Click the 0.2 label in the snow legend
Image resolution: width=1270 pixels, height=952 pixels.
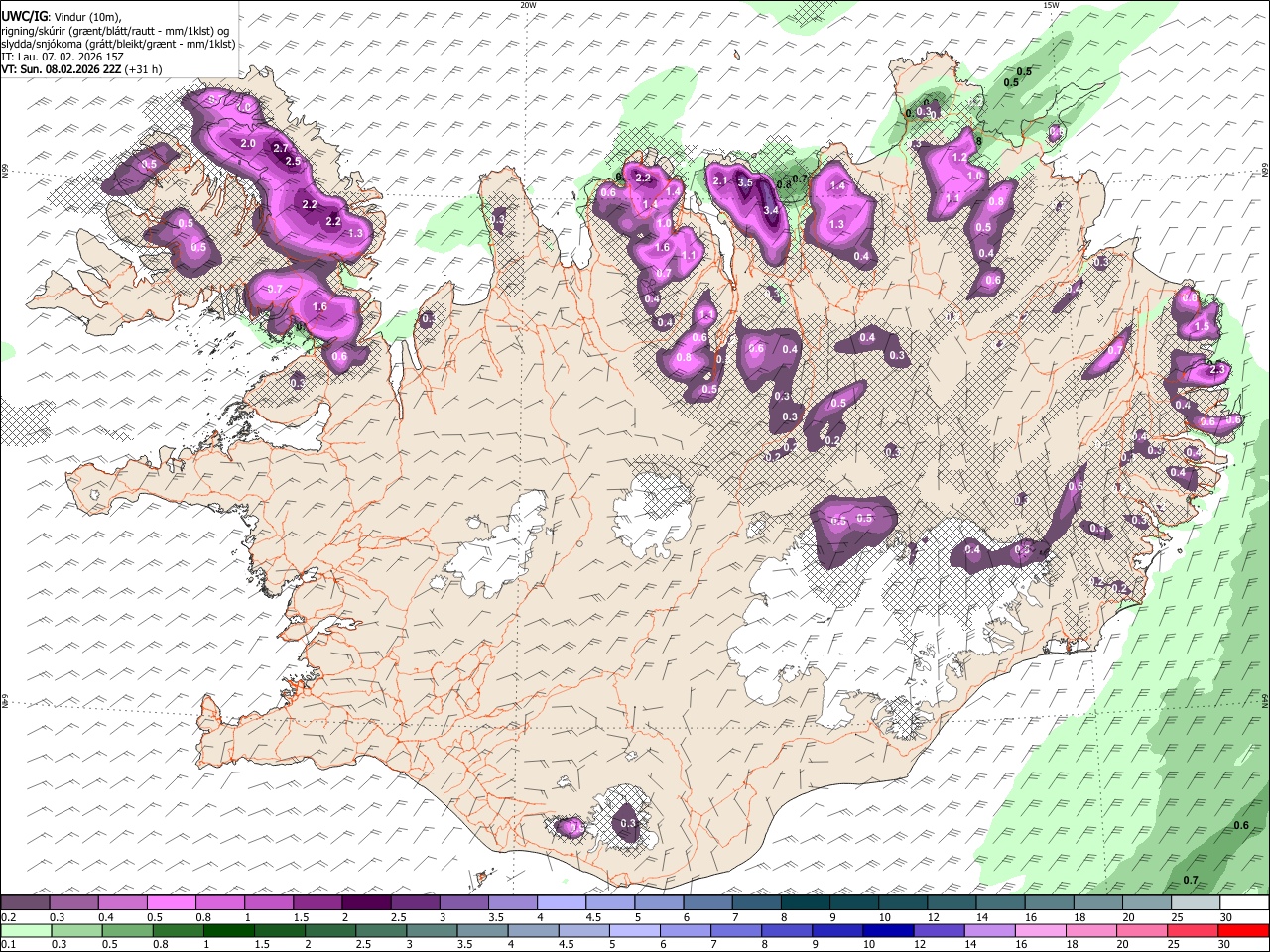point(8,917)
